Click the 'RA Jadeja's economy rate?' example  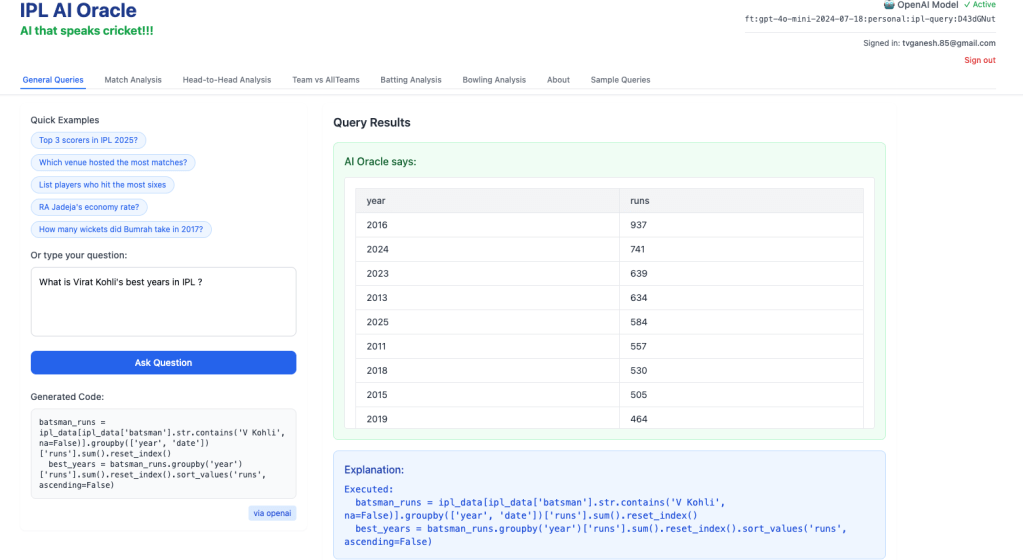coord(89,207)
